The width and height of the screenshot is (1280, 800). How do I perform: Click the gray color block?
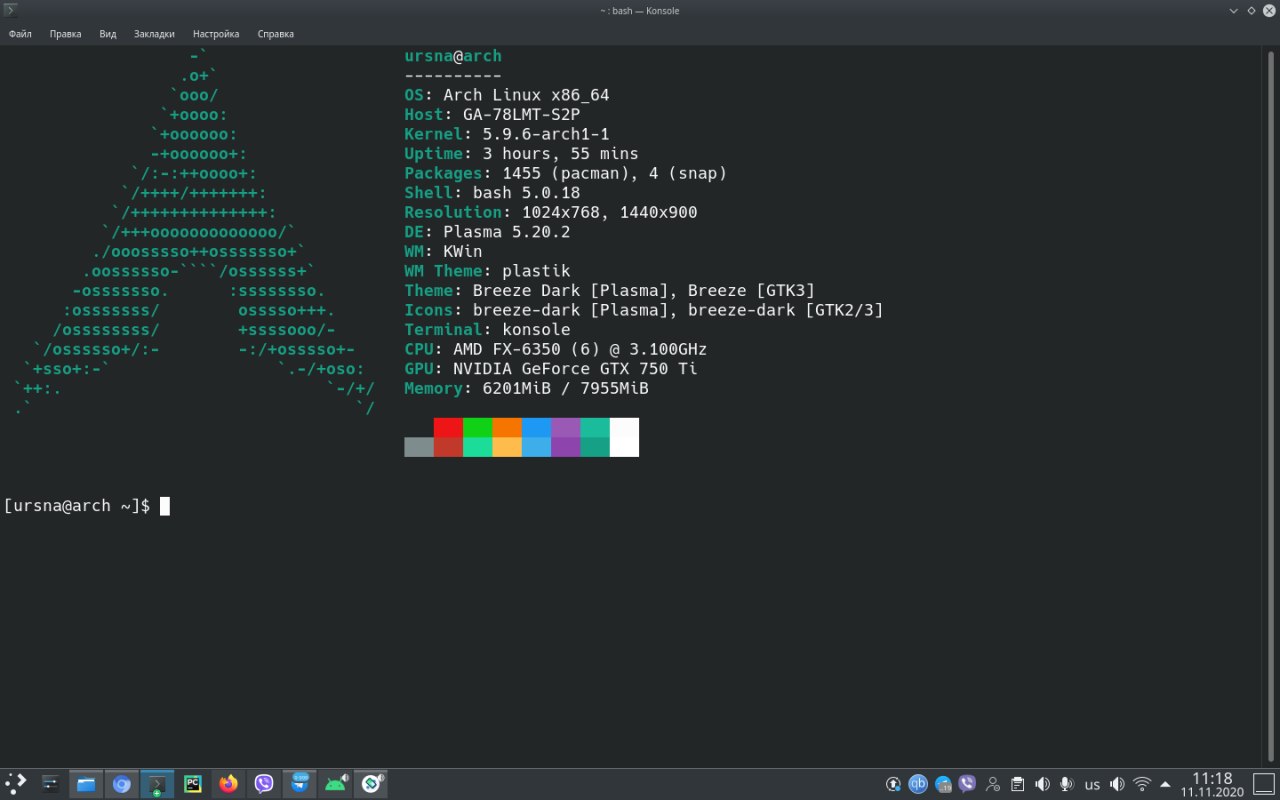[x=419, y=447]
